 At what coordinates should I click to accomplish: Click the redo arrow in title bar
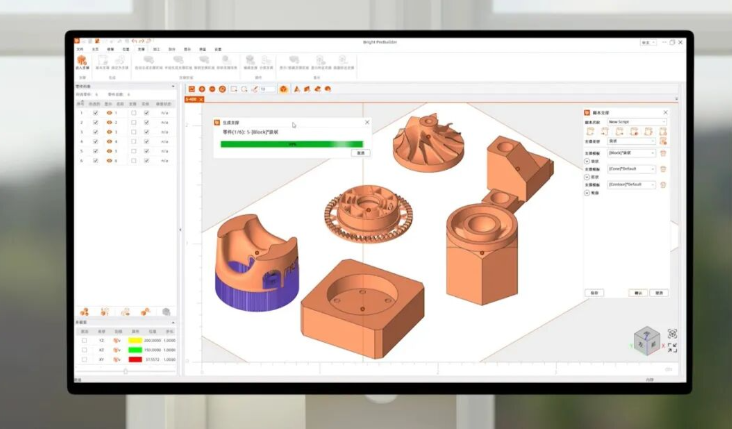click(x=142, y=42)
